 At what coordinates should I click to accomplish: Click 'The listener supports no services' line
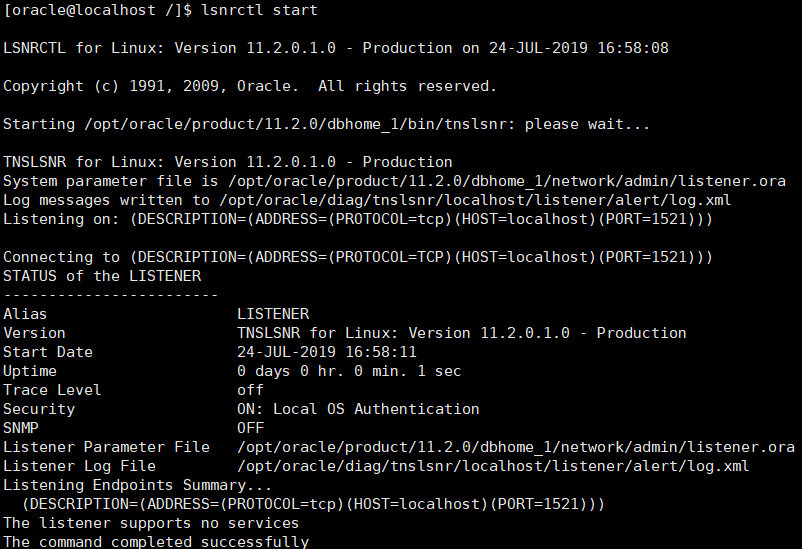pos(151,523)
